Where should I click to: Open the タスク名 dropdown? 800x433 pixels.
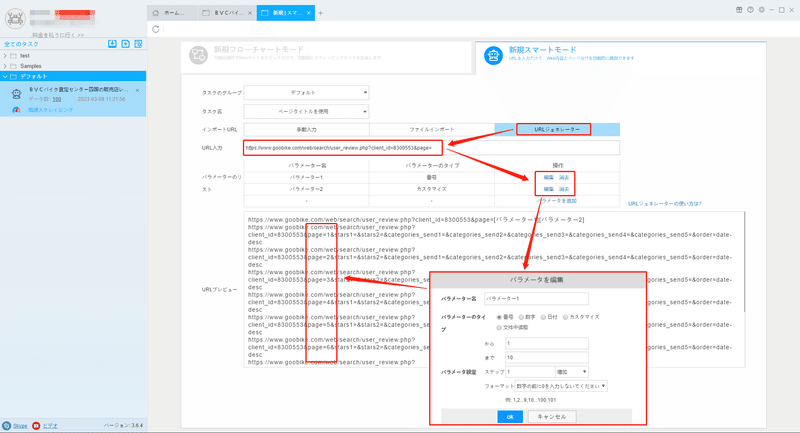click(306, 111)
